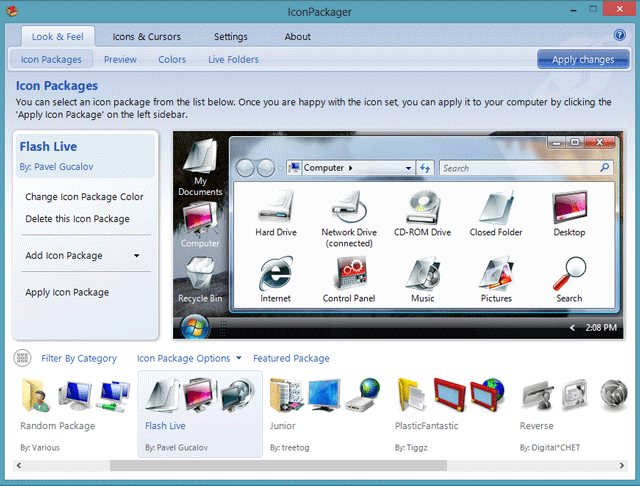Expand the Add Icon Package dropdown arrow
This screenshot has width=640, height=486.
[x=136, y=255]
